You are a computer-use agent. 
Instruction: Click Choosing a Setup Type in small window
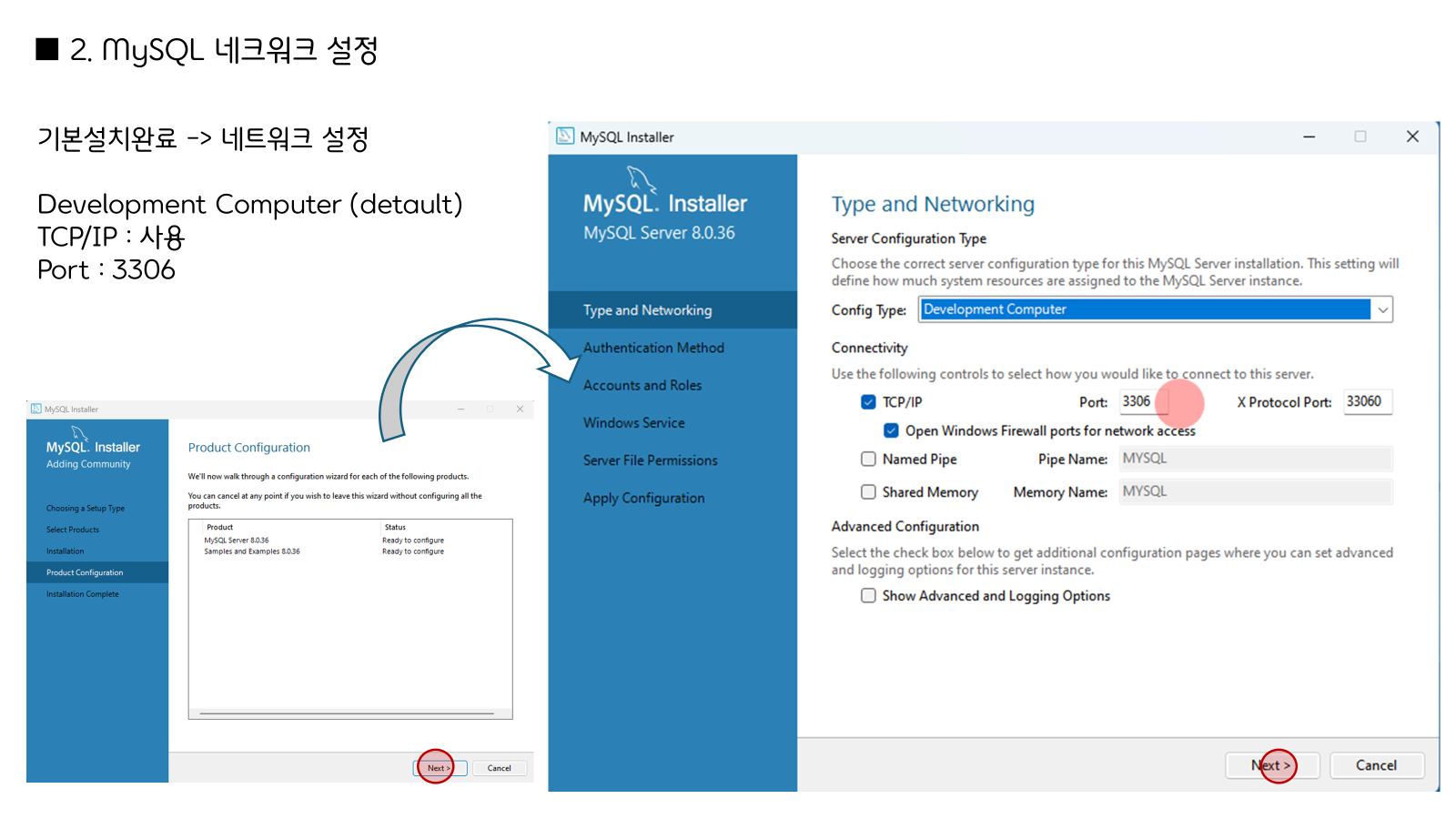point(86,509)
